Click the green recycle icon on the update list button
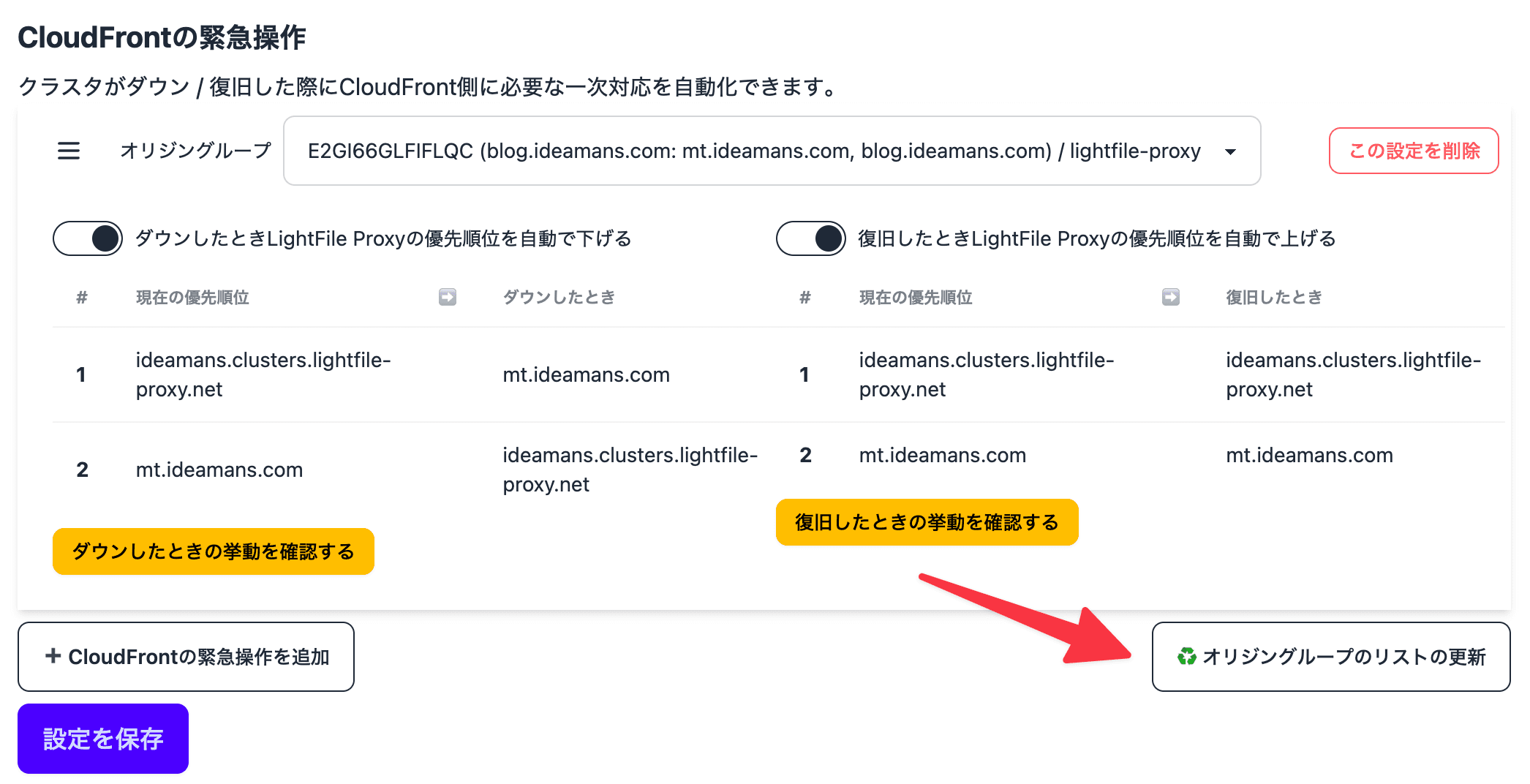Viewport: 1530px width, 784px height. [x=1186, y=657]
